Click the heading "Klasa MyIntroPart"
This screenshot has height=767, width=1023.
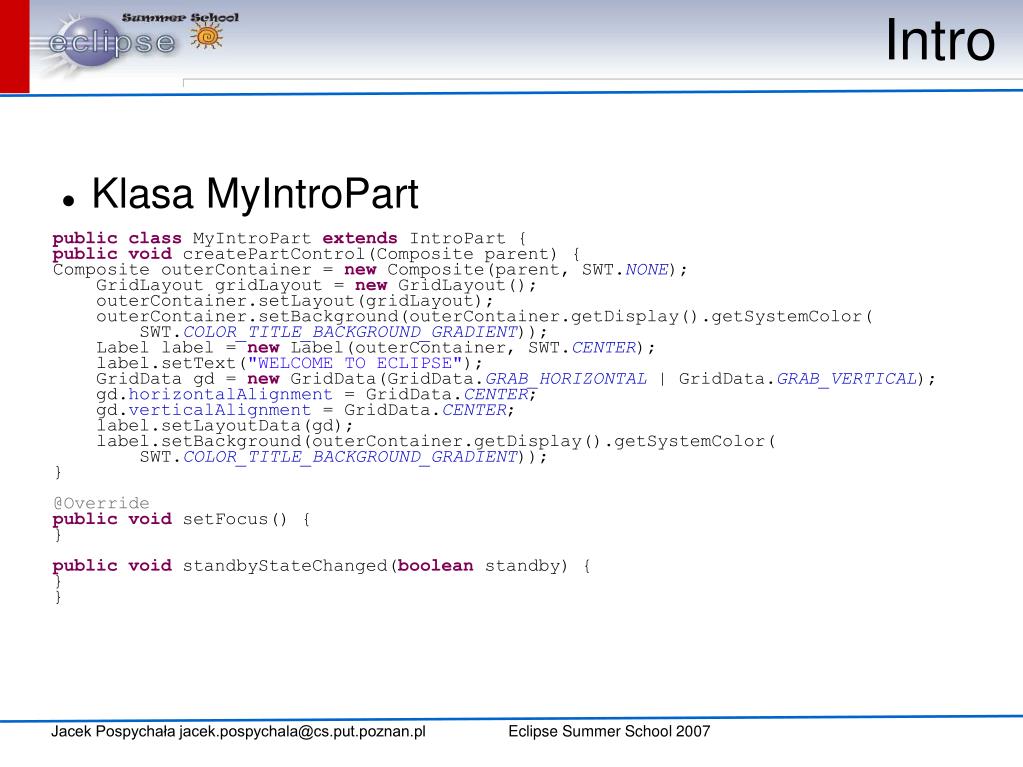255,194
